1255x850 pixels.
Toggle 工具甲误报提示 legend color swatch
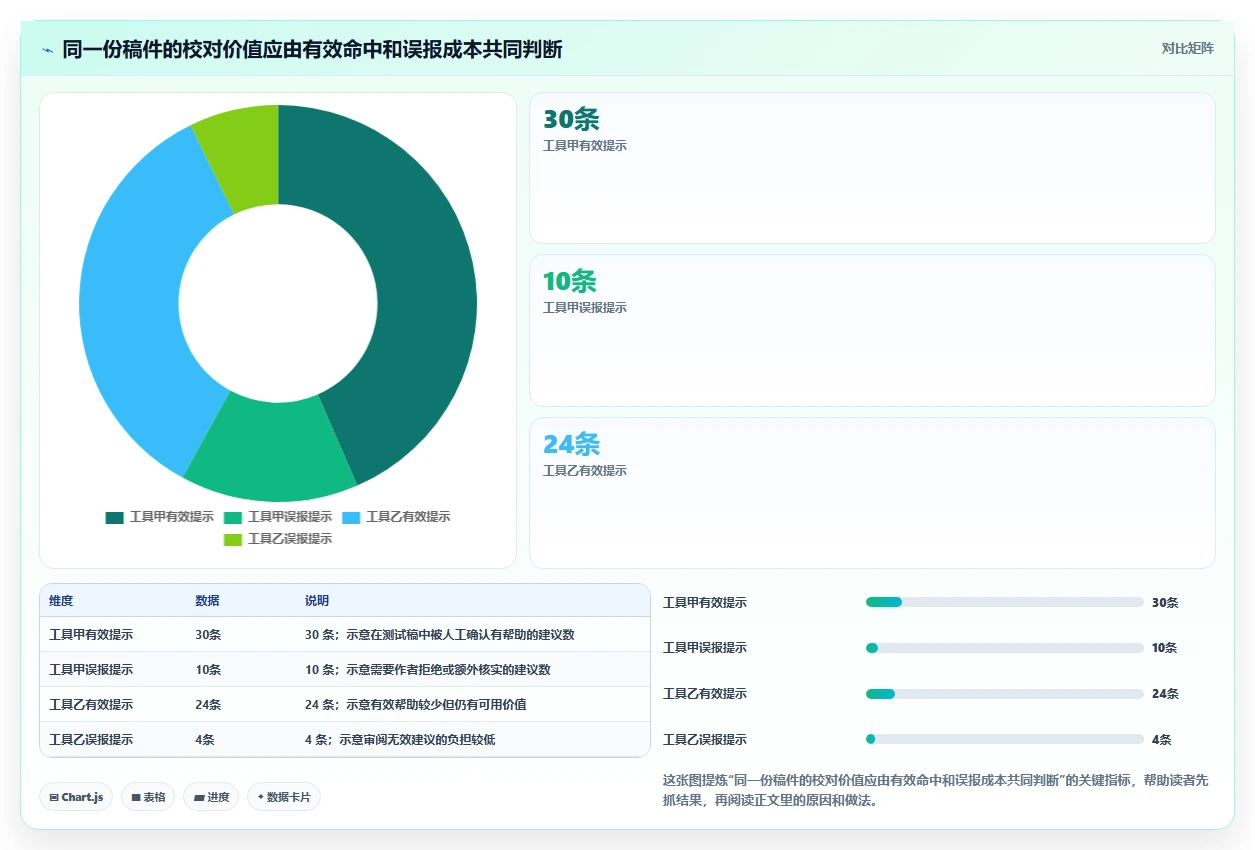(233, 517)
